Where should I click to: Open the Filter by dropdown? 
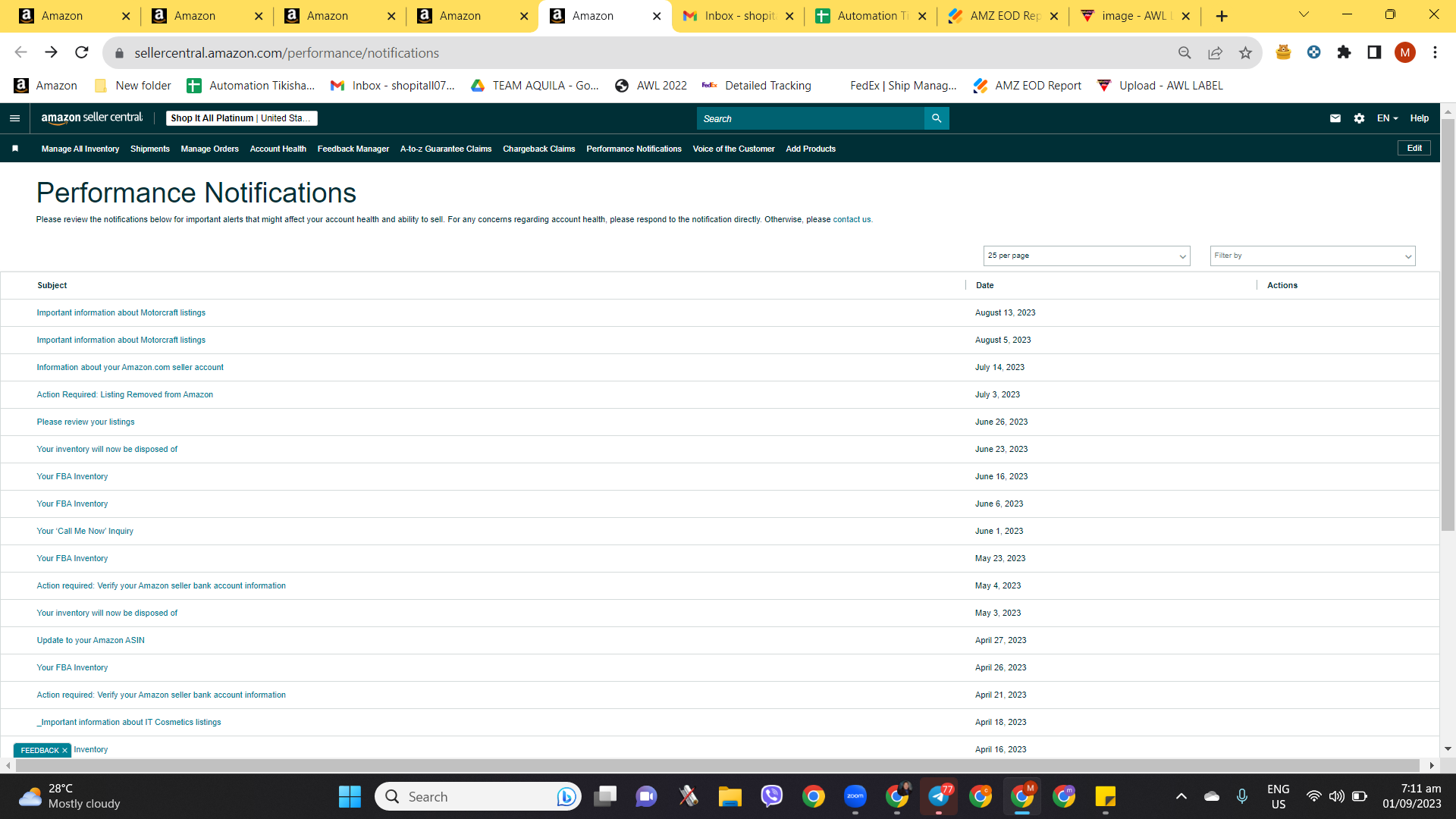tap(1313, 256)
